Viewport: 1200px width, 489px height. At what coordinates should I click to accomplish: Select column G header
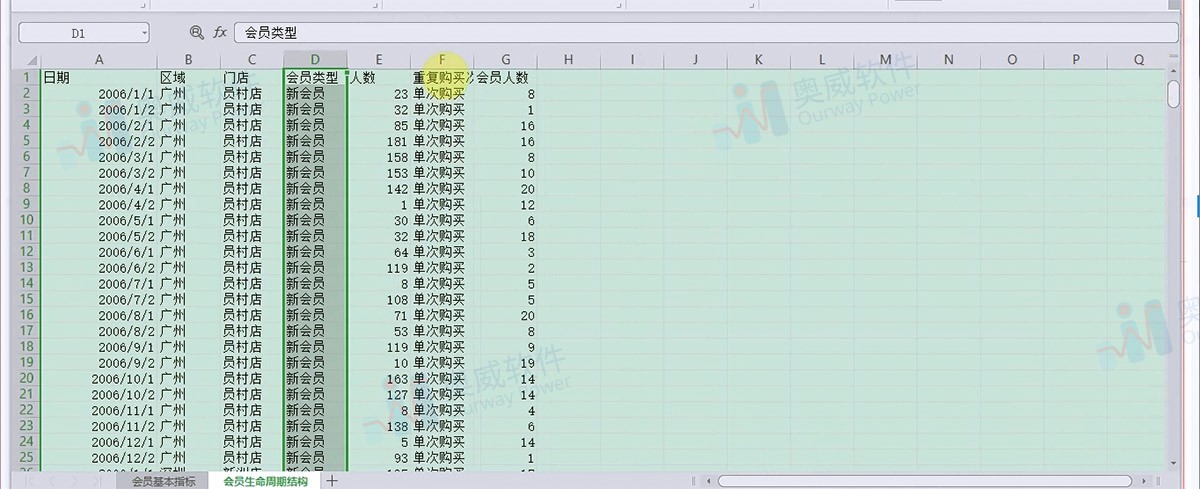pyautogui.click(x=505, y=60)
